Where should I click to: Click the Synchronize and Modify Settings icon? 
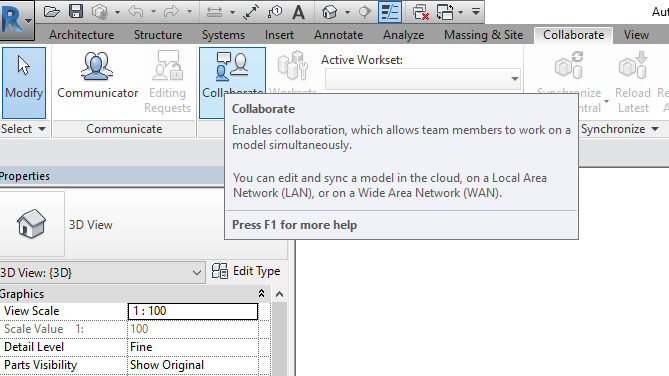[x=100, y=12]
